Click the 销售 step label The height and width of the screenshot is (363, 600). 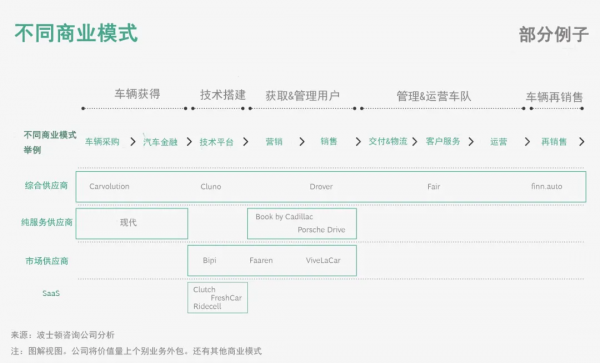[329, 142]
